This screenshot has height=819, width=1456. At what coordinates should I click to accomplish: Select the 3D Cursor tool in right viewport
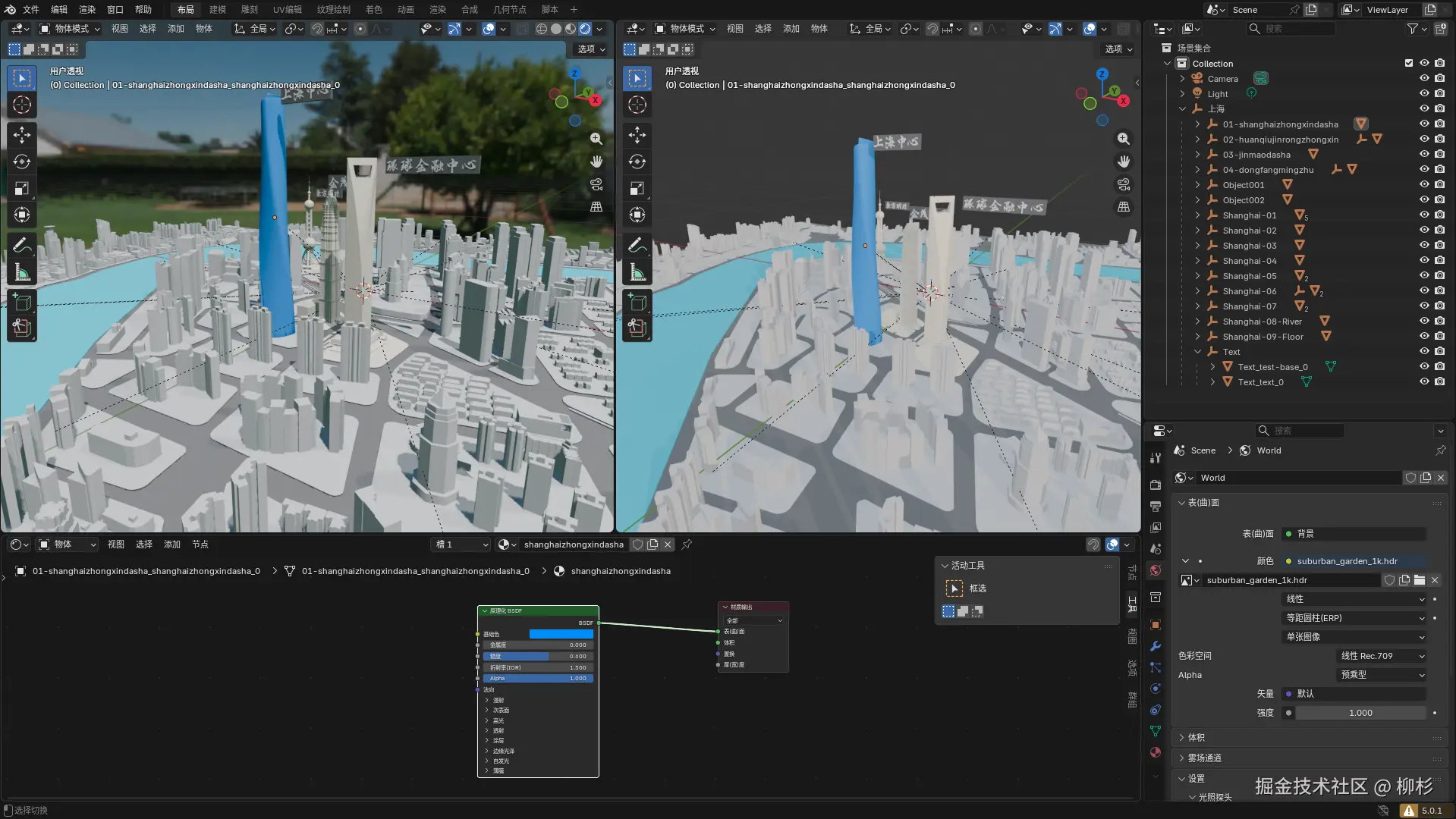[637, 105]
